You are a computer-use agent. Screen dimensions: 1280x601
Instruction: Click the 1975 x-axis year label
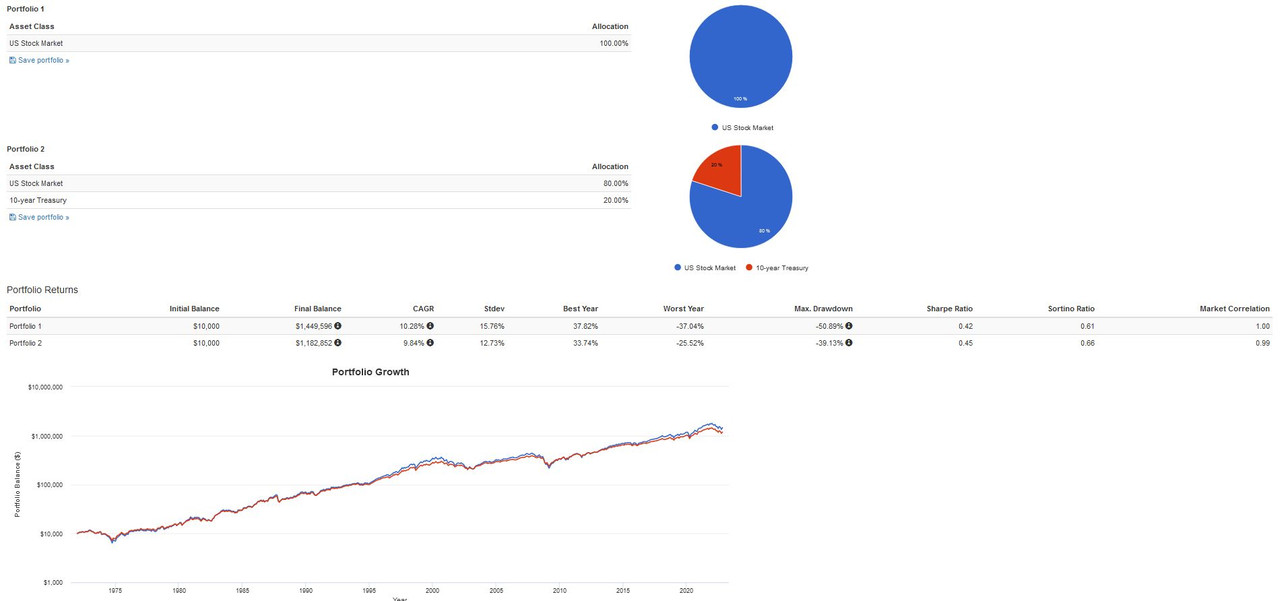[115, 591]
